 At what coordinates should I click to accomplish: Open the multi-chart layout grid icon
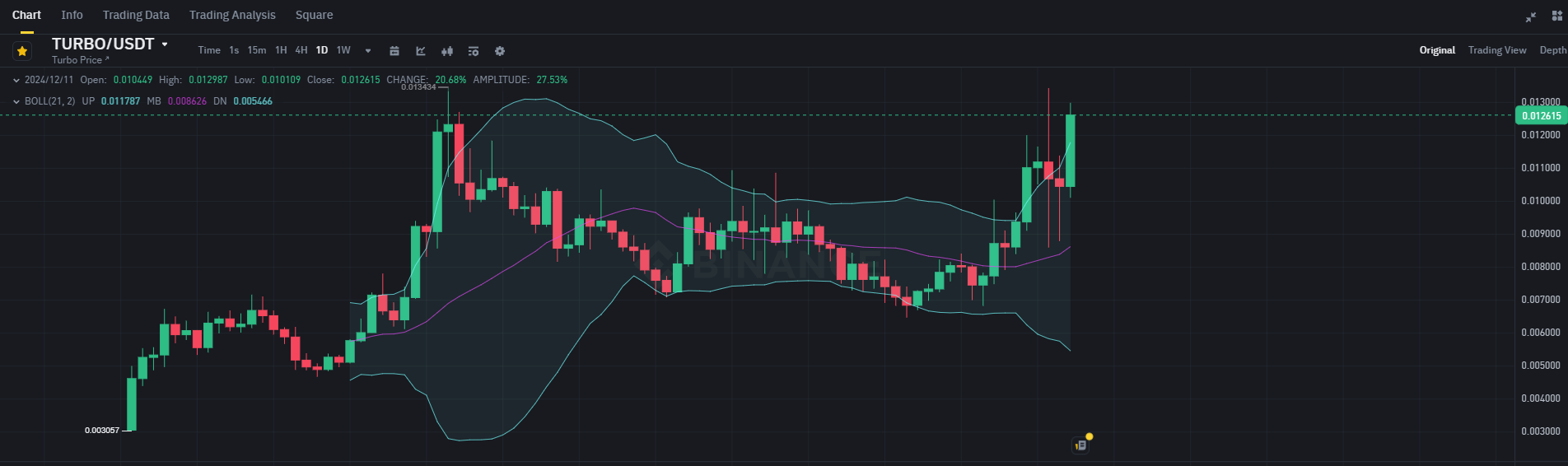point(1556,16)
